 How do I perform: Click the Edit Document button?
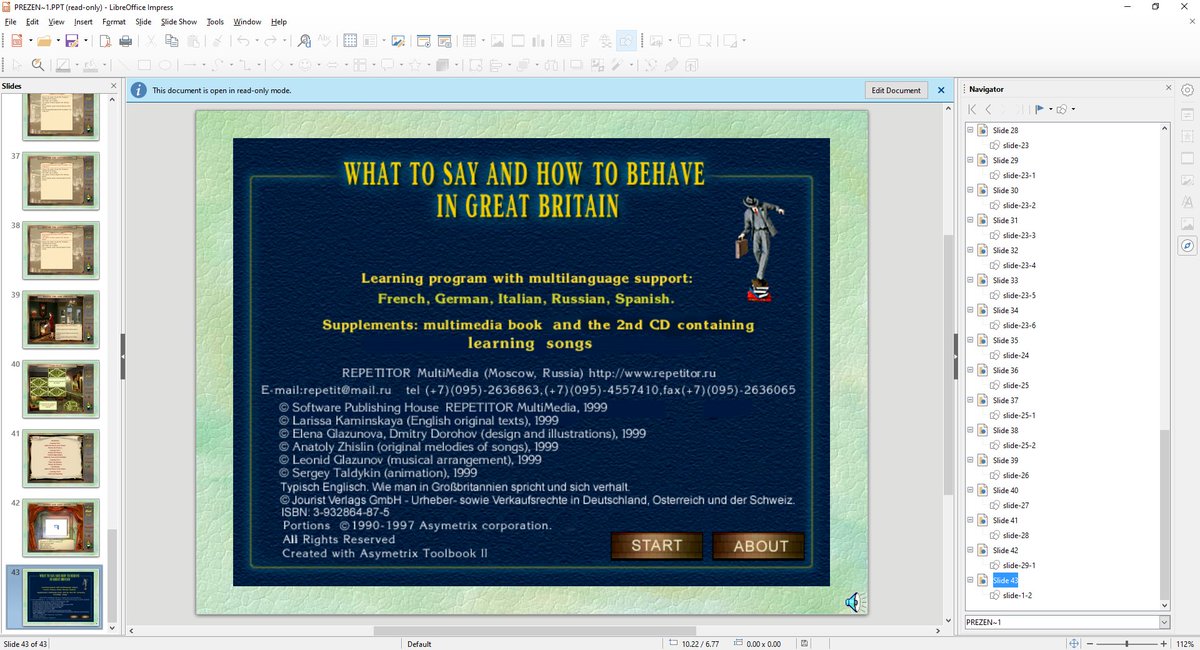(896, 90)
